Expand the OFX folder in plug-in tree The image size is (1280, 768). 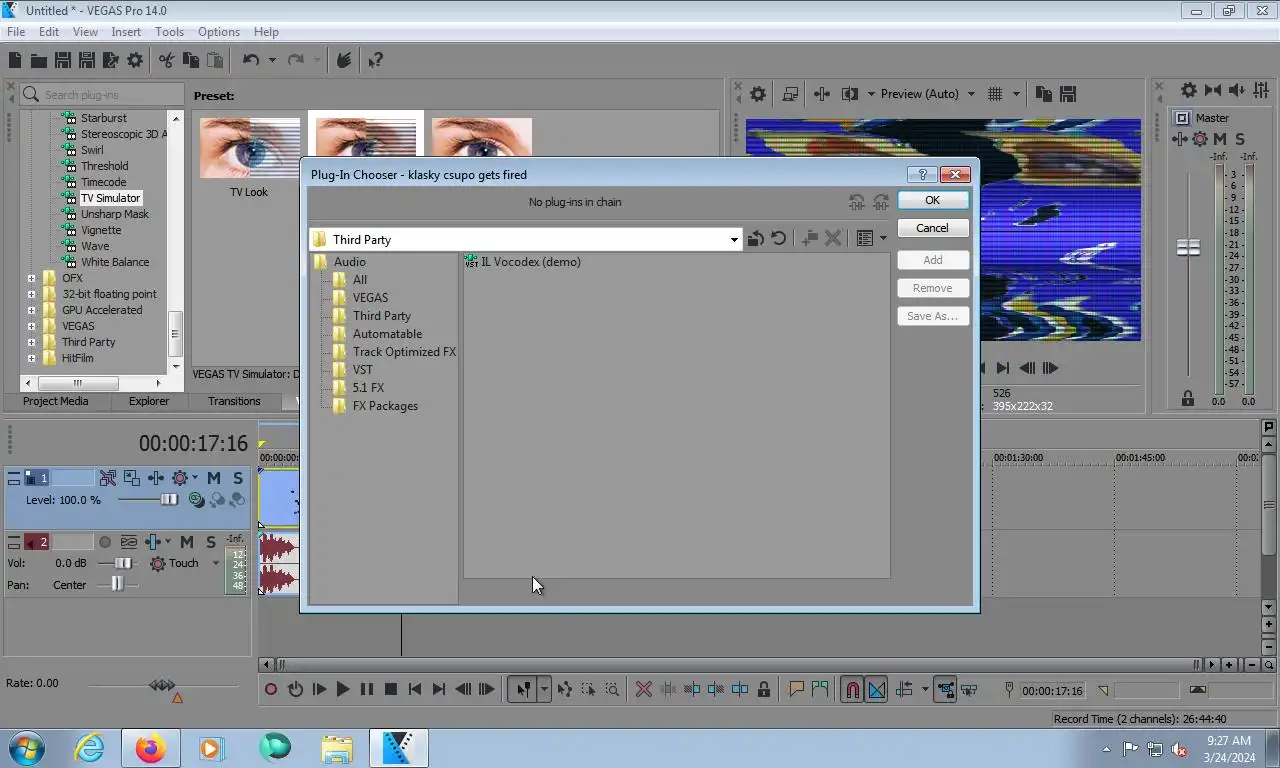tap(31, 278)
